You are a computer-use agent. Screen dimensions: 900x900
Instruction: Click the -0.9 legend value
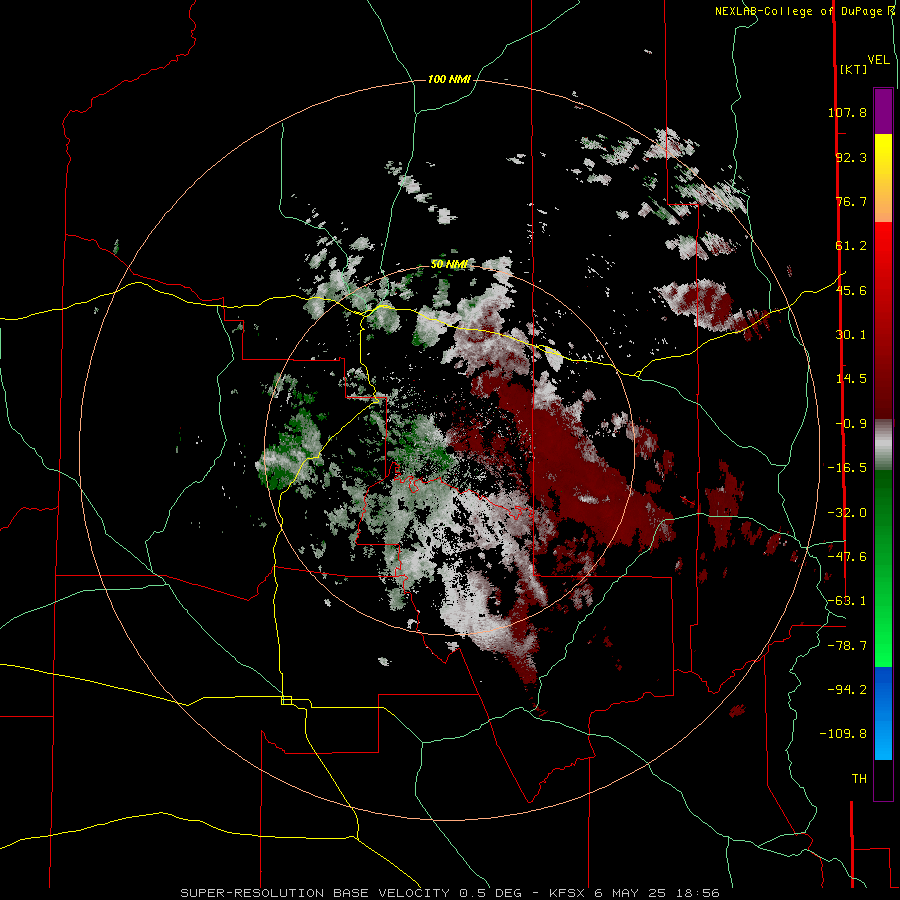[851, 424]
